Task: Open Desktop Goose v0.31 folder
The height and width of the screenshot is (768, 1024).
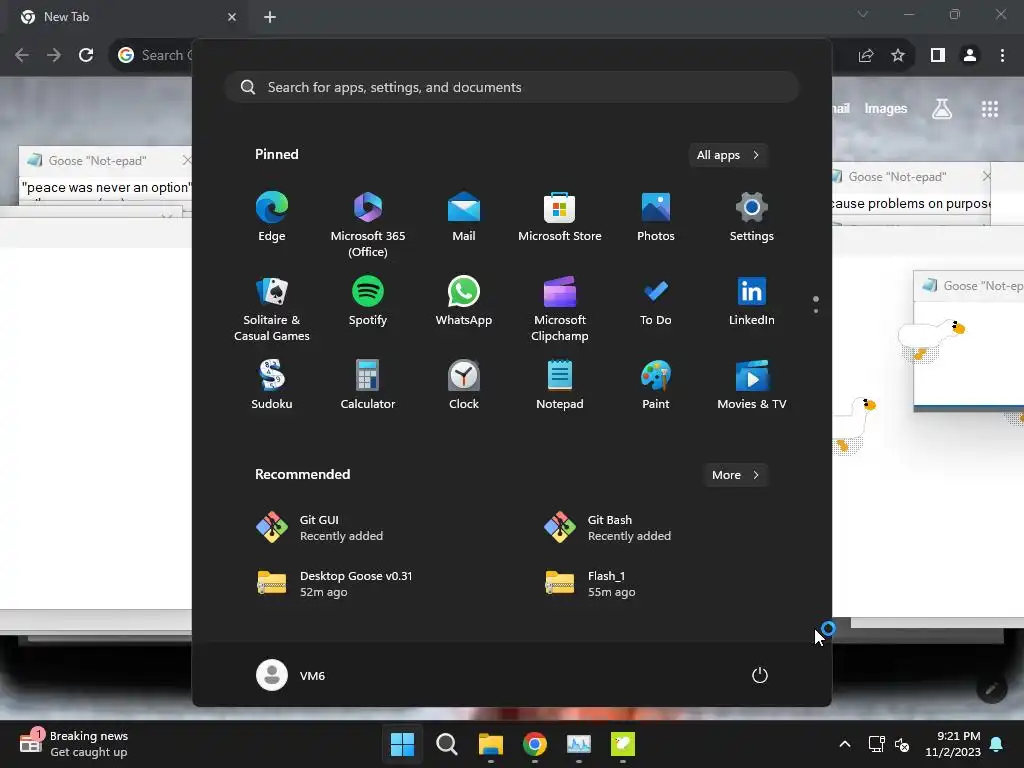Action: pos(334,584)
